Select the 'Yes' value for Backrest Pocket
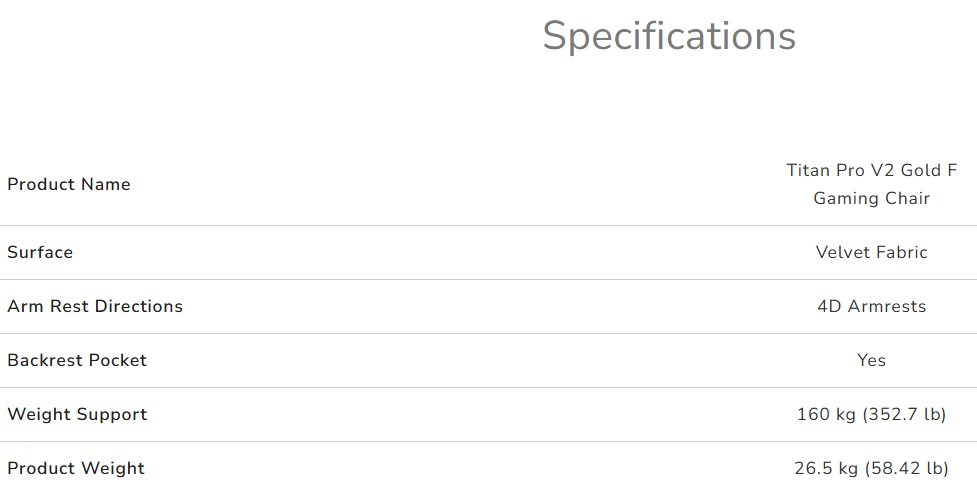The image size is (977, 491). [871, 360]
